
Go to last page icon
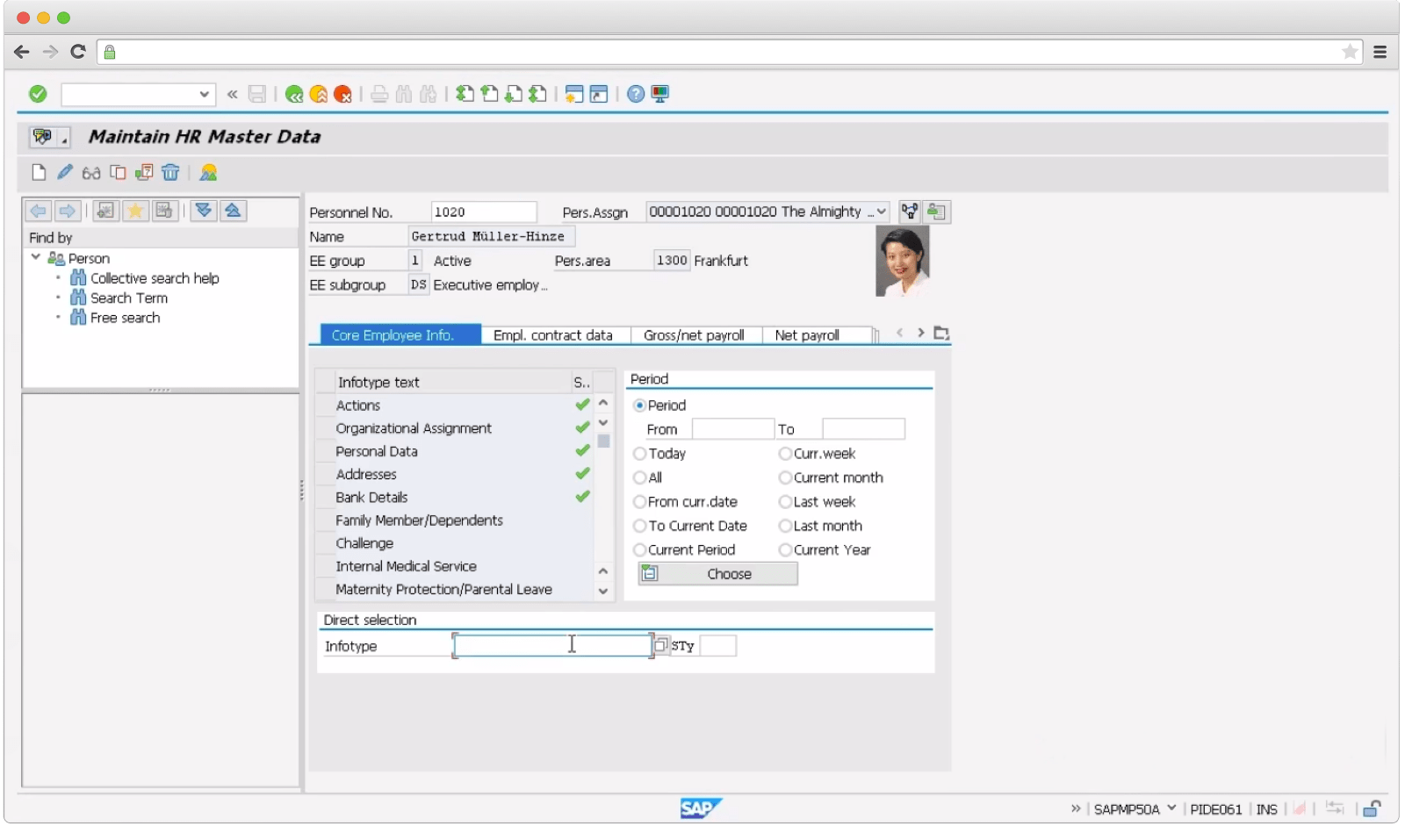538,94
